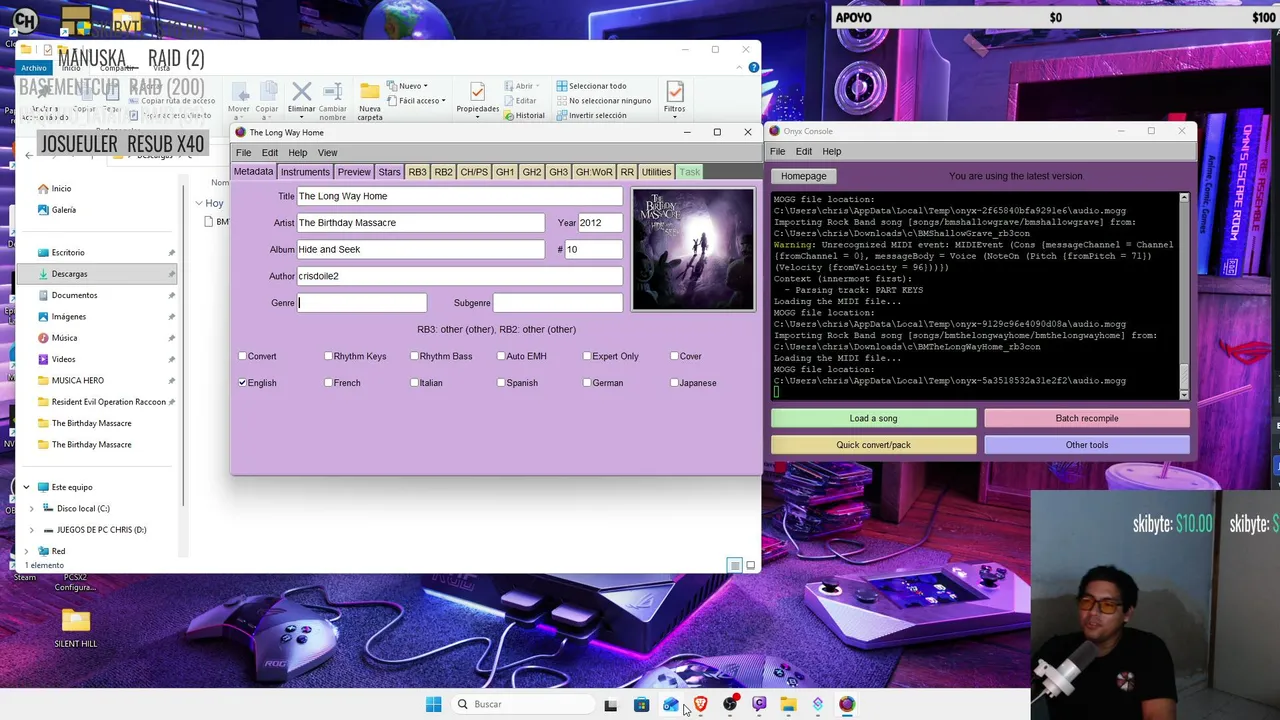Uncheck the English language checkbox
Viewport: 1280px width, 720px height.
click(x=242, y=383)
